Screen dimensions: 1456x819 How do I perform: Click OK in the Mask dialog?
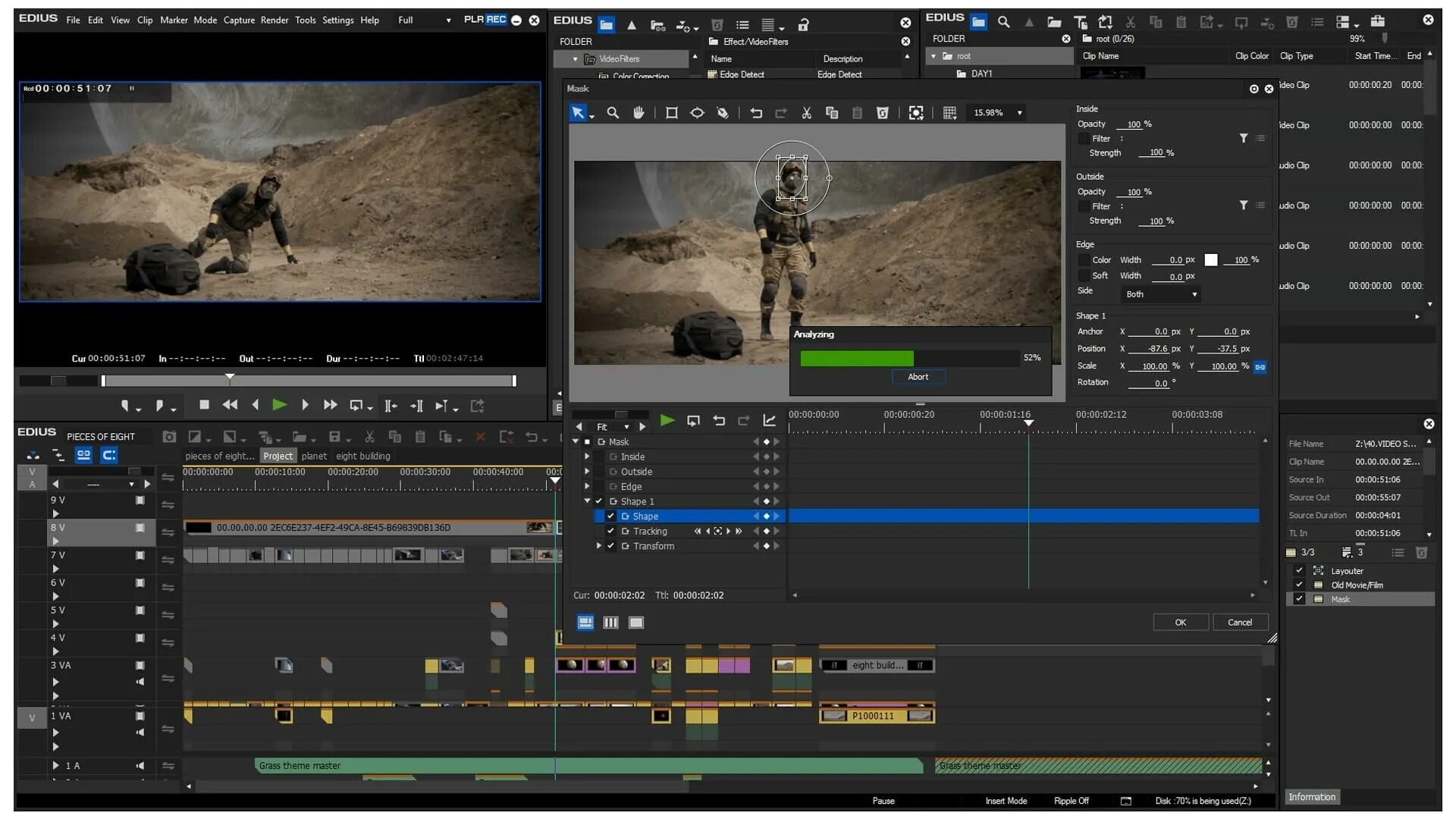1180,622
